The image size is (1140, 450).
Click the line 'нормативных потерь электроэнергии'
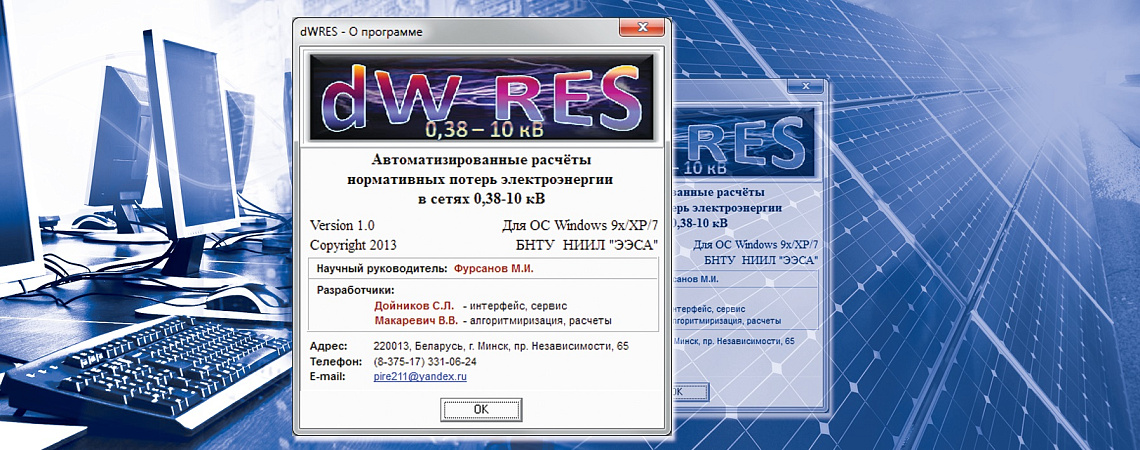coord(481,179)
